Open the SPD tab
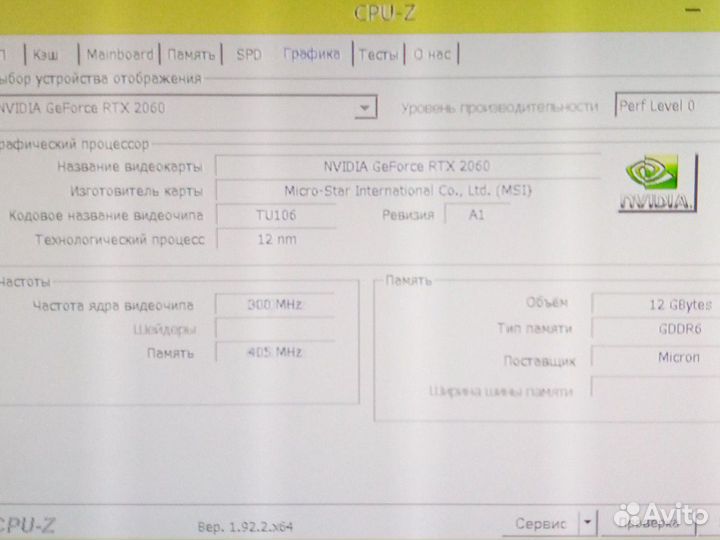 click(x=249, y=55)
